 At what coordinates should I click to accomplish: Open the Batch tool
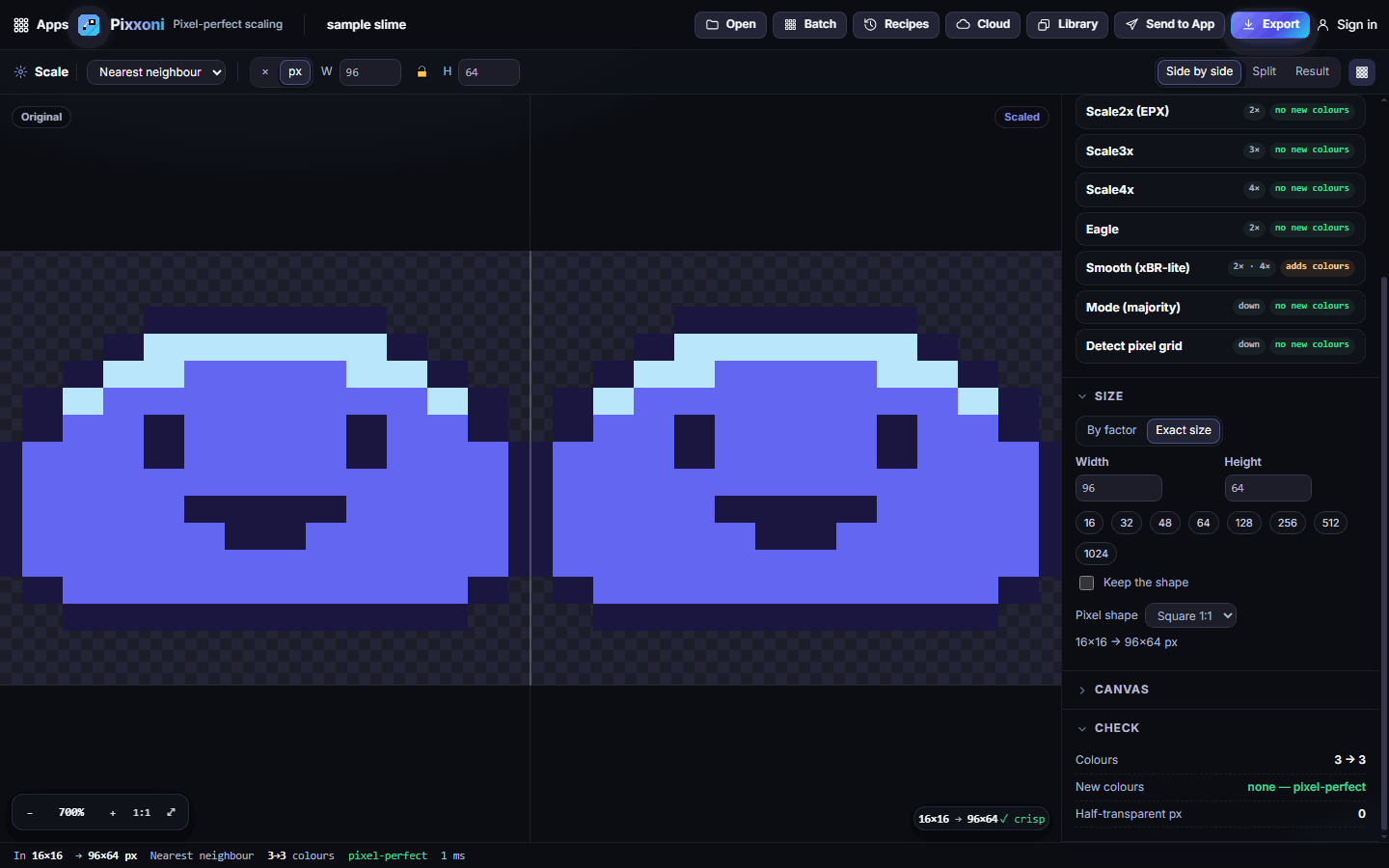[809, 24]
